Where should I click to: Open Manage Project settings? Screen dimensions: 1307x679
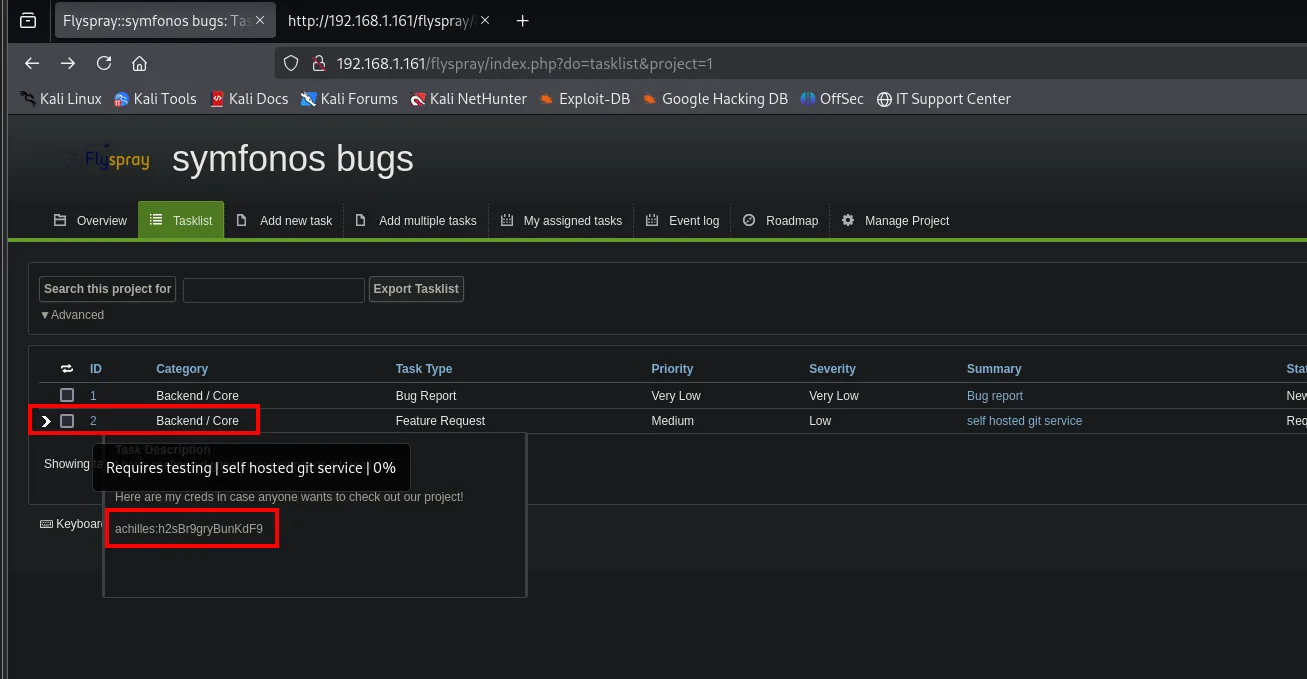(895, 220)
